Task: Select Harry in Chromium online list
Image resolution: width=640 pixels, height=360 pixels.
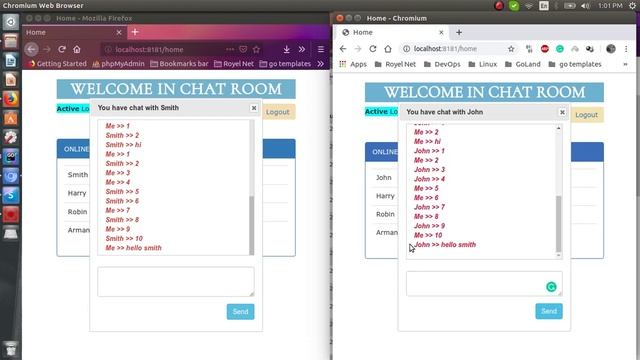Action: 385,196
